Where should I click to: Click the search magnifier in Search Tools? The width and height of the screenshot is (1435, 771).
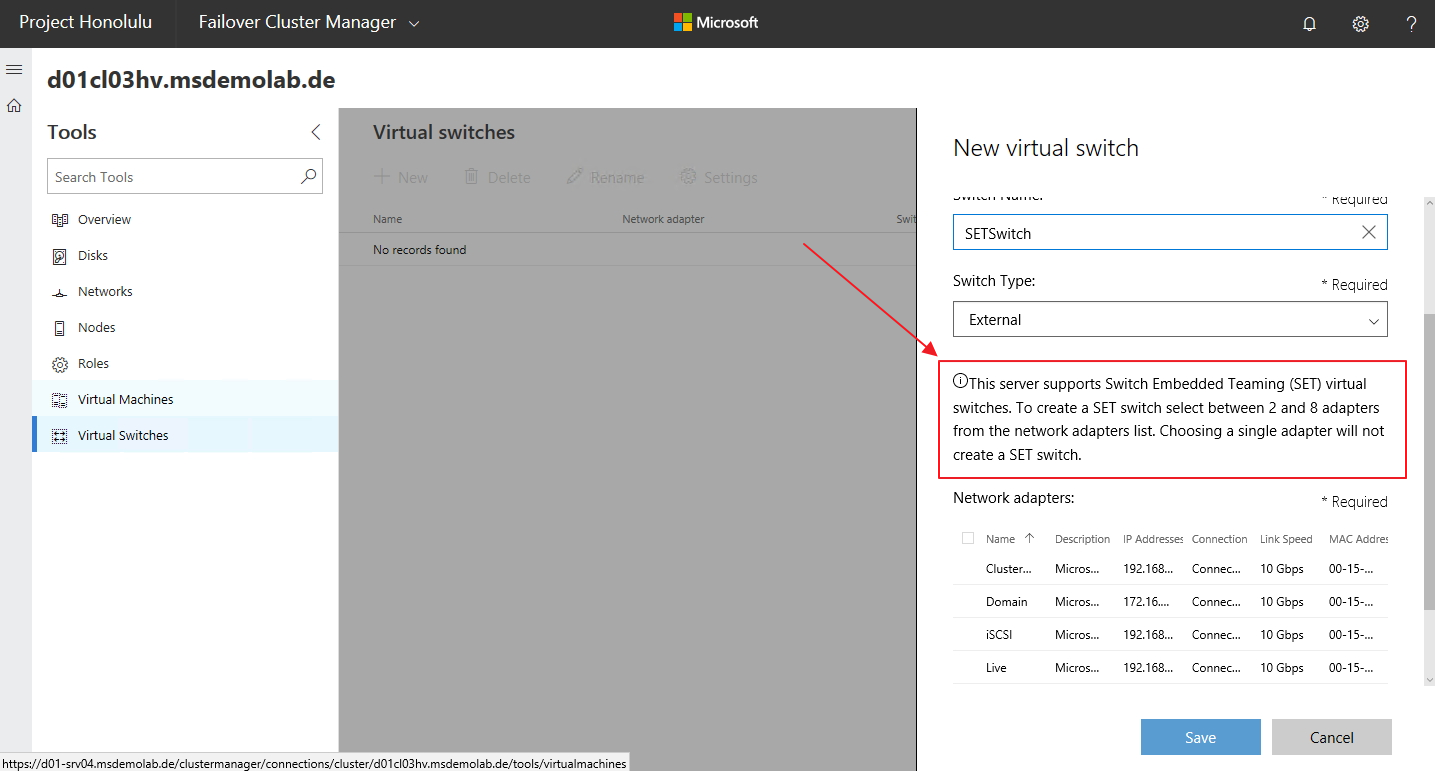click(x=309, y=176)
